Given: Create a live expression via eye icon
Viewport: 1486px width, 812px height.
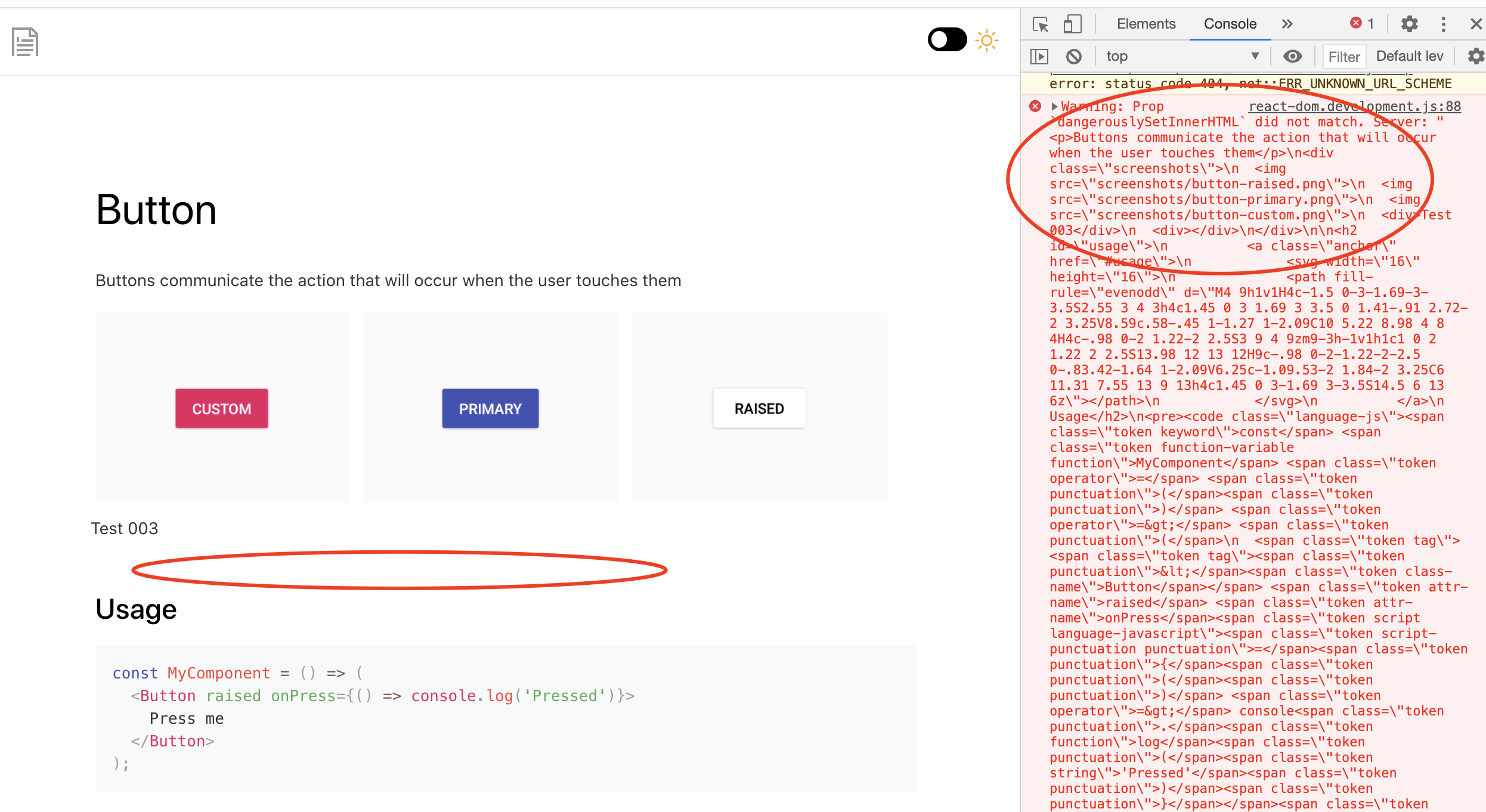Looking at the screenshot, I should [x=1293, y=56].
